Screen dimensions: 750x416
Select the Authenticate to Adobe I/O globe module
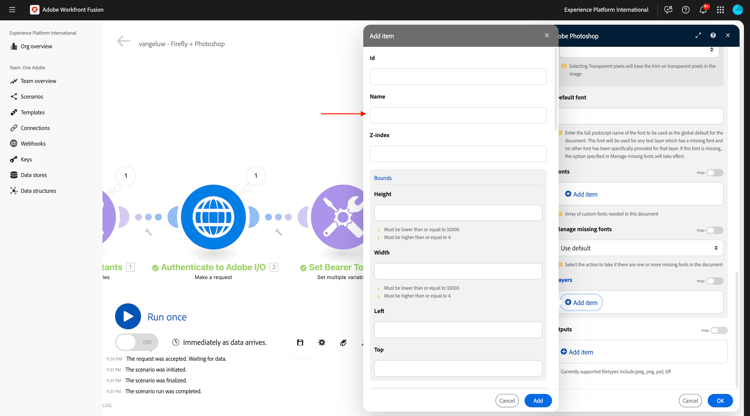213,217
